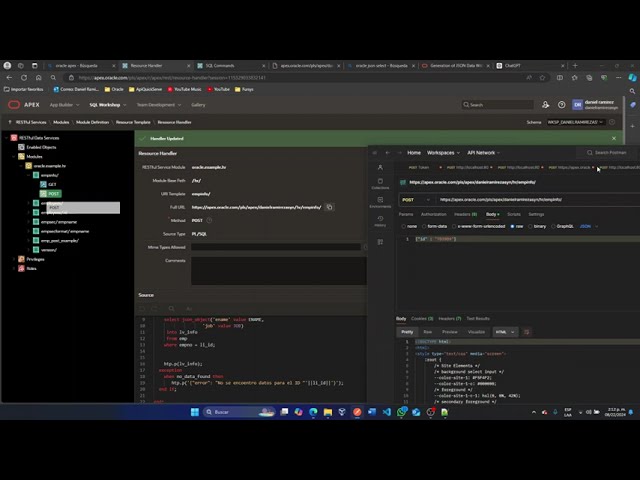Open a new browser tab
This screenshot has height=480, width=640.
(x=575, y=65)
